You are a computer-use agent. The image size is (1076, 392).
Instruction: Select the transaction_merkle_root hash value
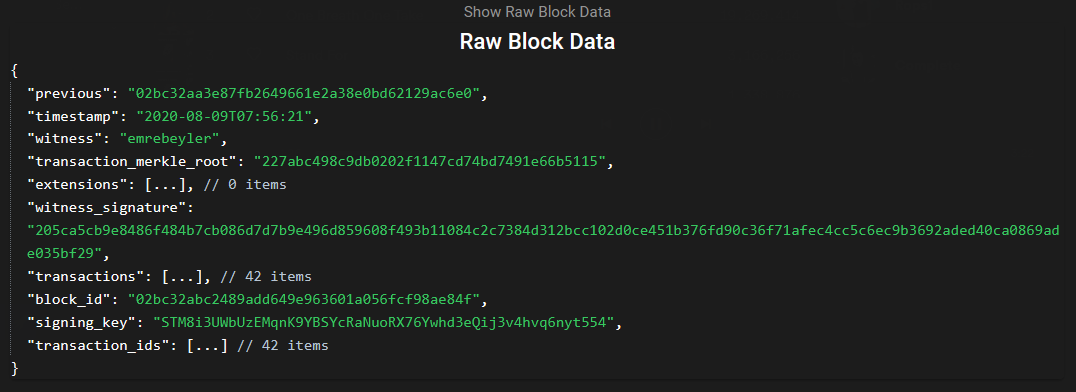430,162
